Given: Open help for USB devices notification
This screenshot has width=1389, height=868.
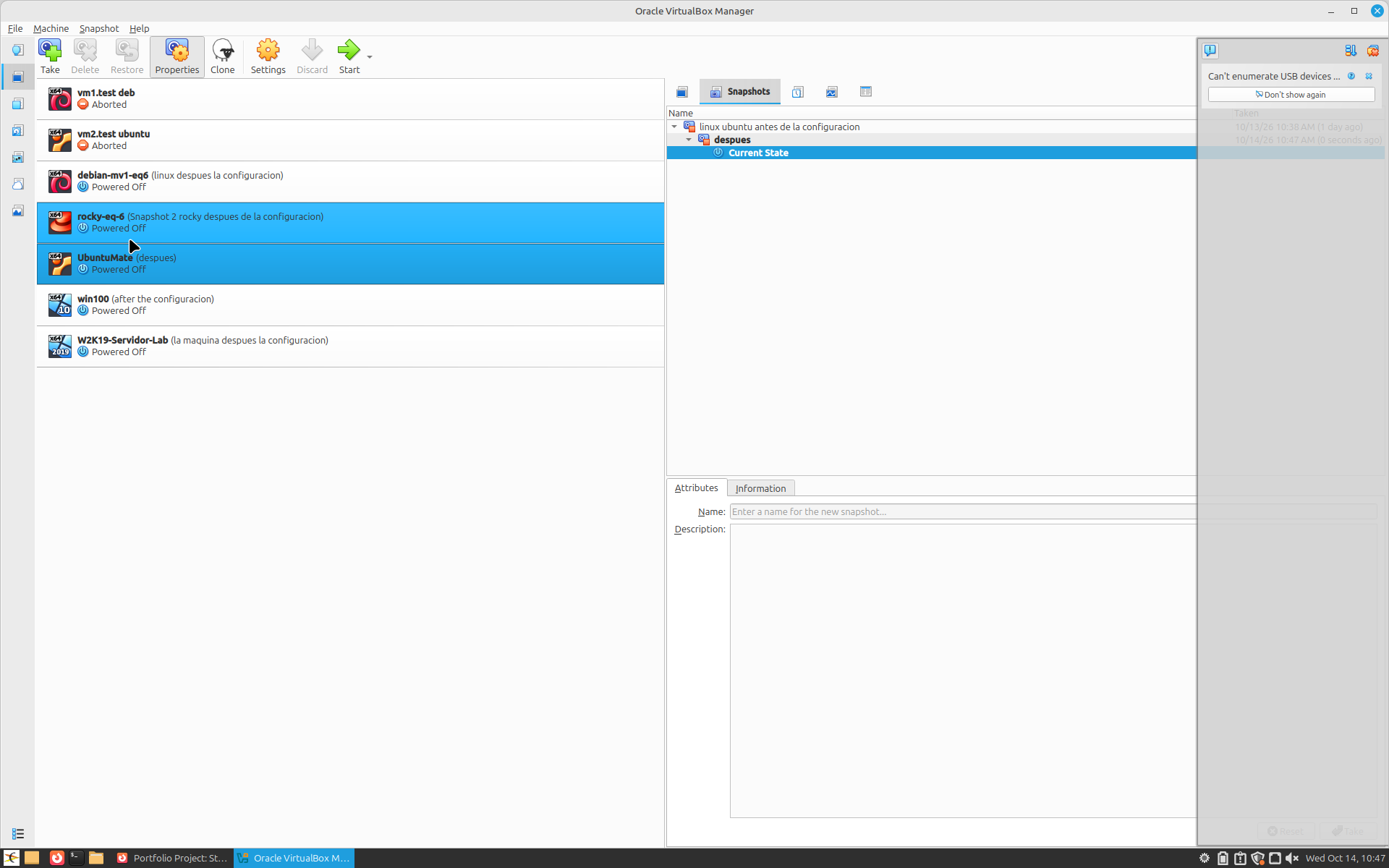Looking at the screenshot, I should coord(1351,76).
